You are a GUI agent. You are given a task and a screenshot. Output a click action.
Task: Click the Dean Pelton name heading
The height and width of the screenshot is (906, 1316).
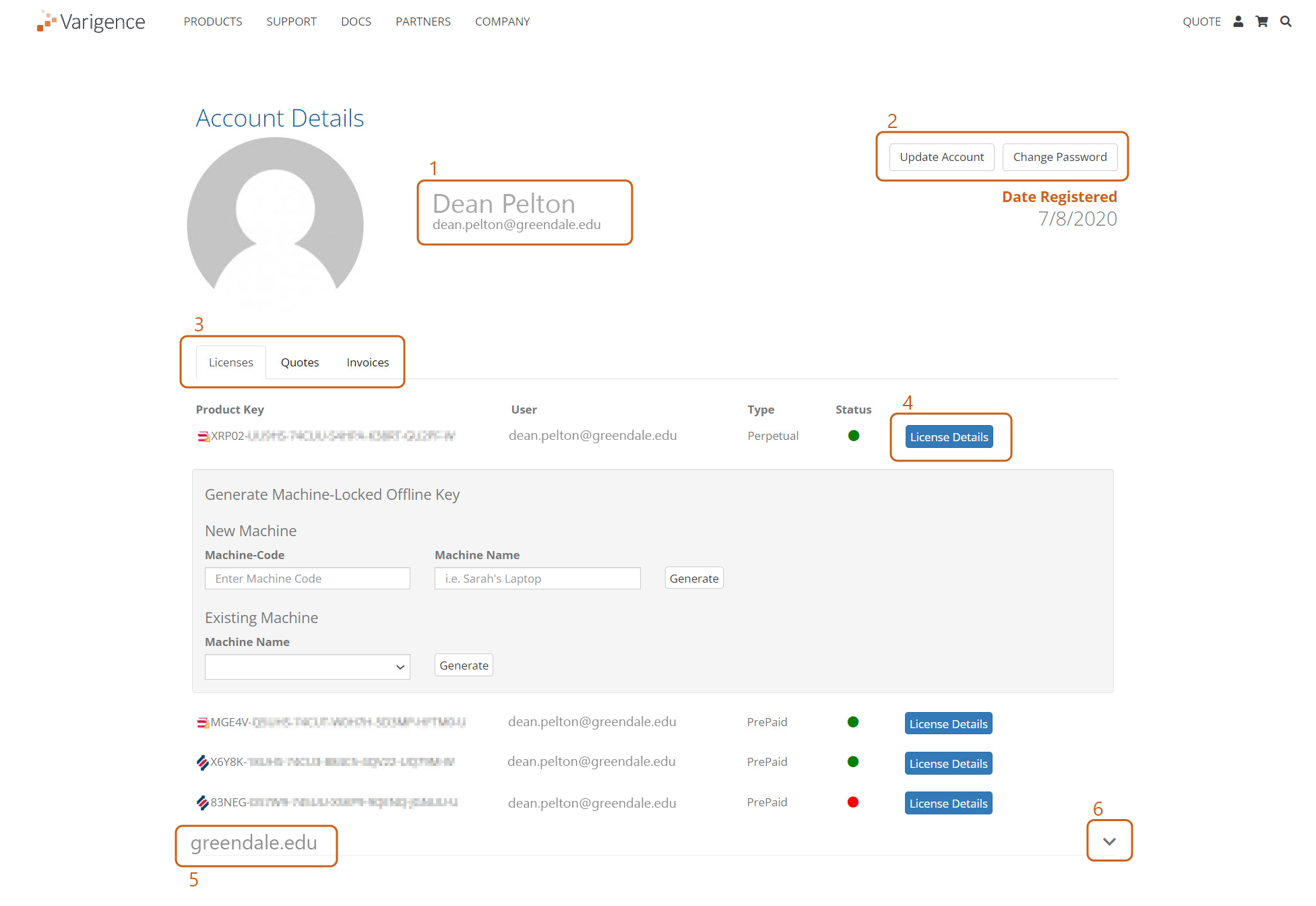tap(503, 203)
